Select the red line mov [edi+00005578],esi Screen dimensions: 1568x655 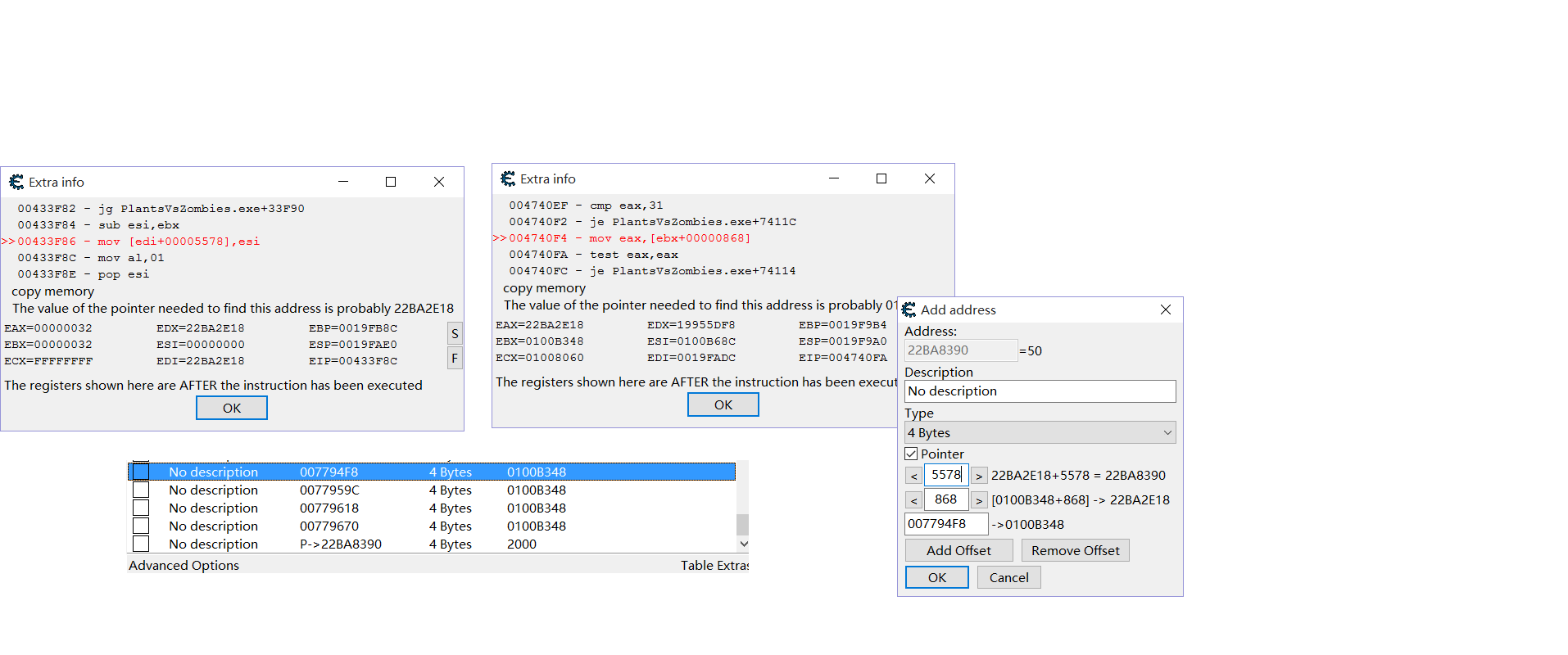tap(131, 242)
